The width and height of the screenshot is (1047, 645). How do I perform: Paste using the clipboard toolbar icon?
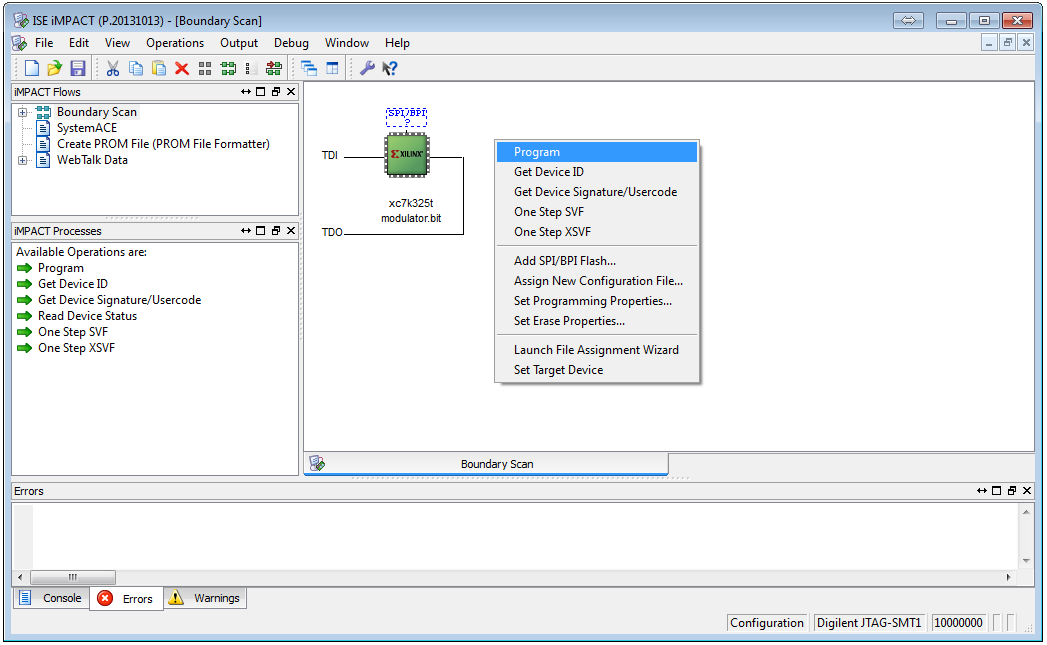[x=159, y=68]
